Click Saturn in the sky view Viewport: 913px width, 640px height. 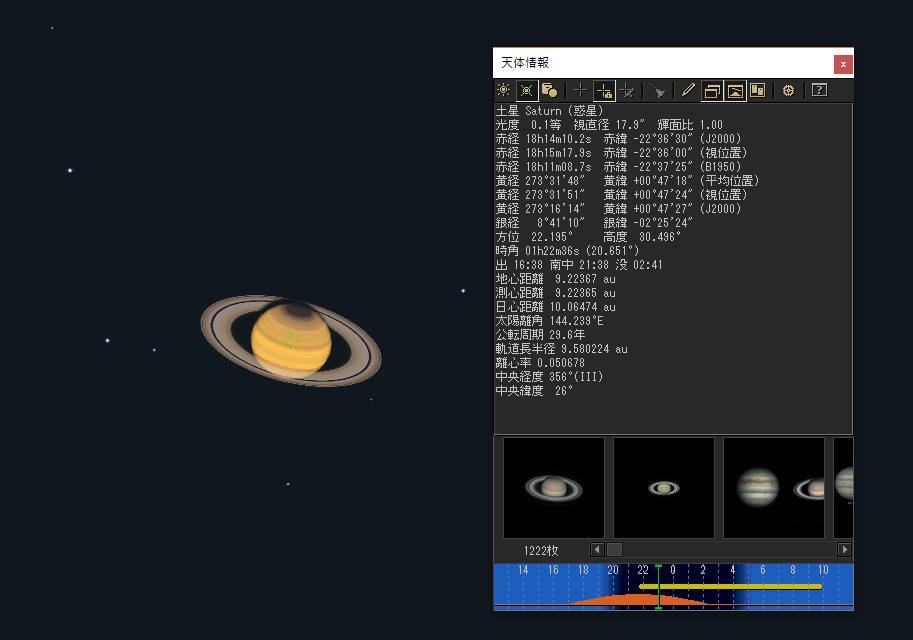click(291, 341)
